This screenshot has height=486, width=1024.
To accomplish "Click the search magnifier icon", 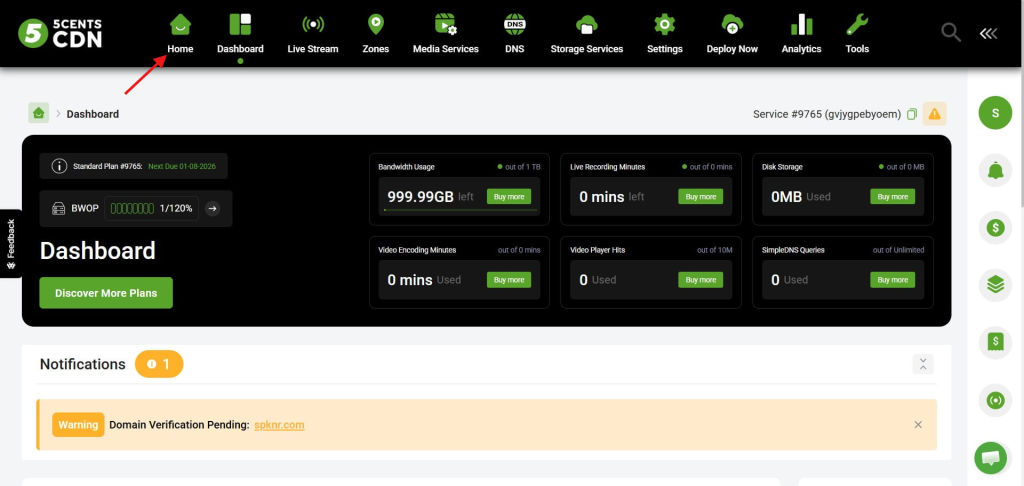I will 950,33.
